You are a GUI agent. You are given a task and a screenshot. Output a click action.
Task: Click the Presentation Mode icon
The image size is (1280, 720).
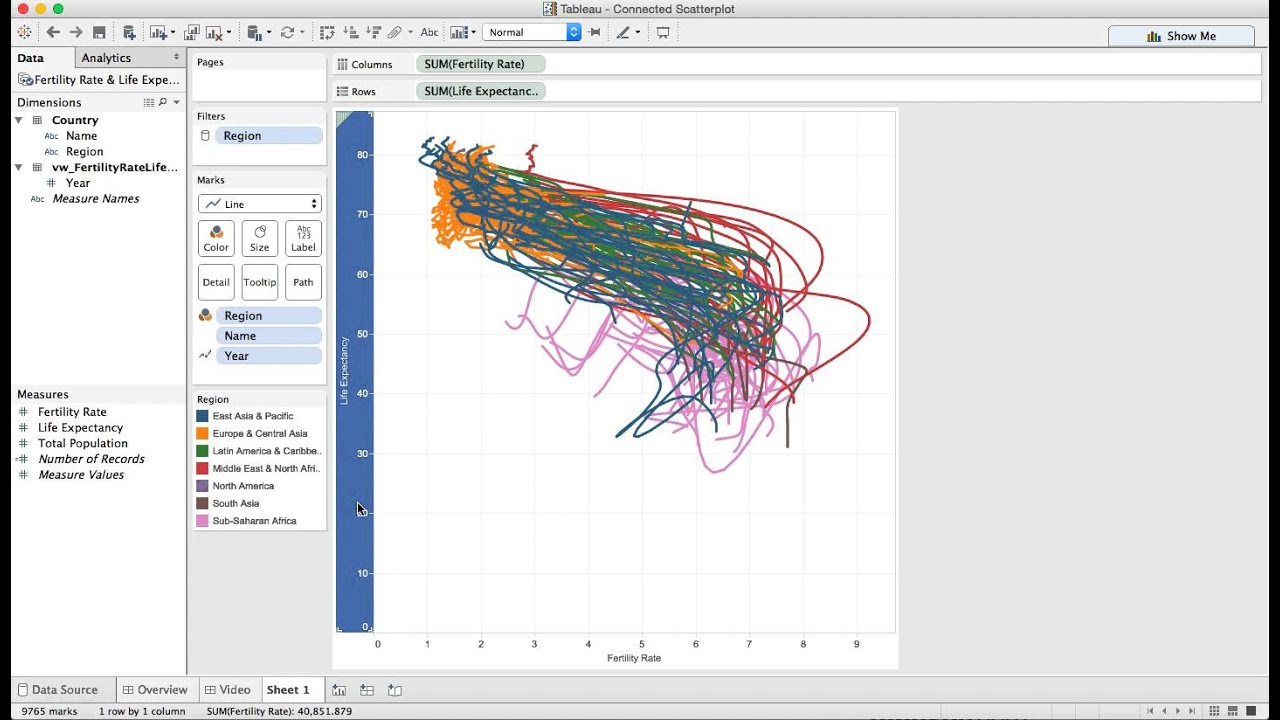[663, 32]
